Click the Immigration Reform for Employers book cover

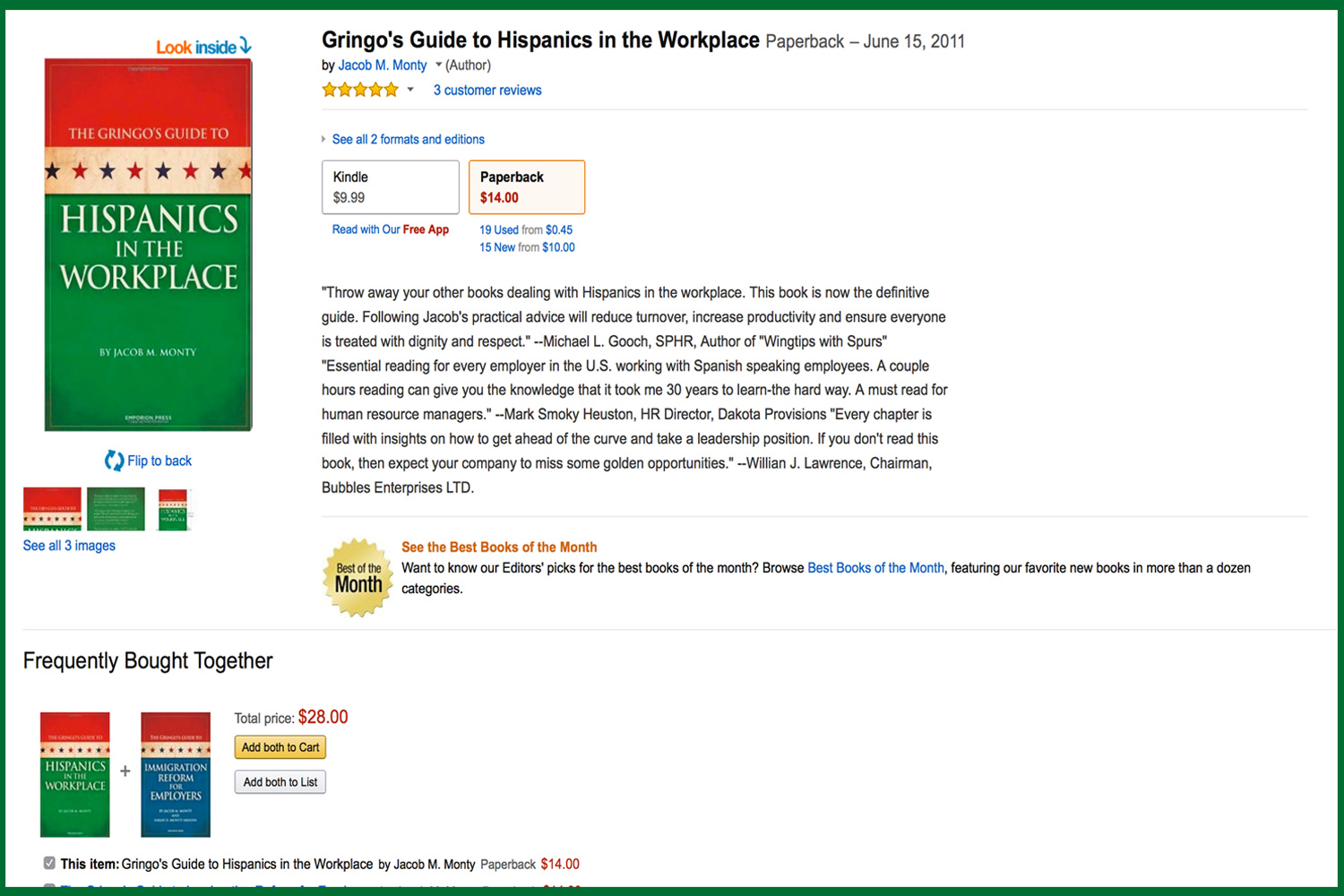(x=176, y=775)
